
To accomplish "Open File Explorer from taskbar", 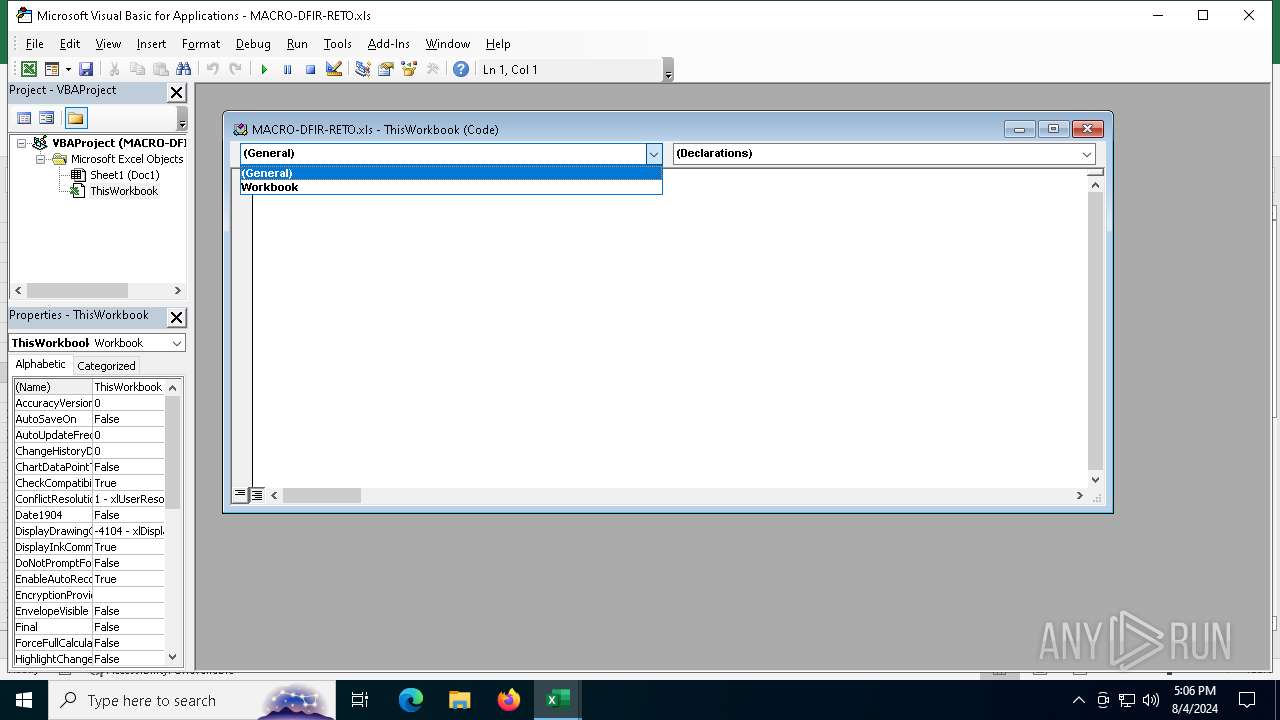I will pyautogui.click(x=460, y=700).
